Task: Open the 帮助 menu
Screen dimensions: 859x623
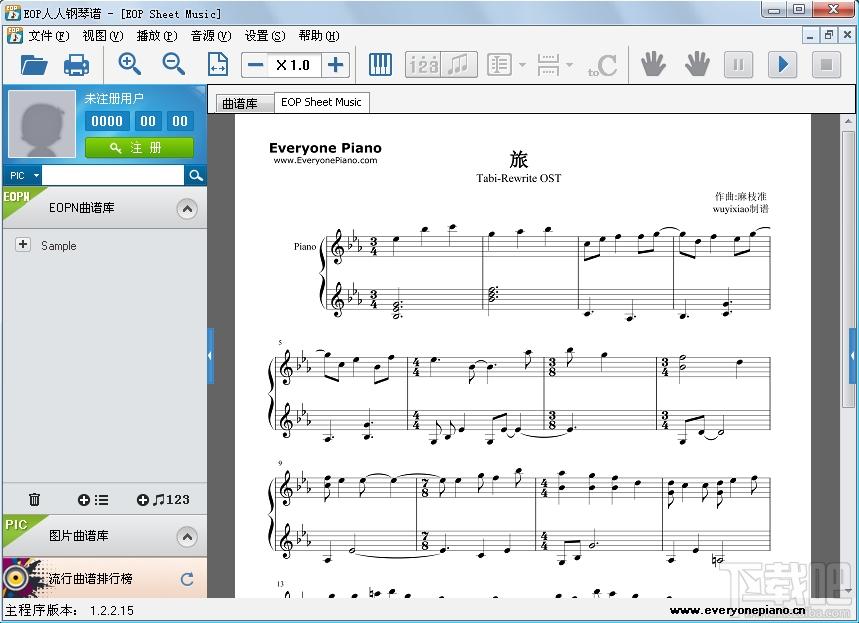Action: [319, 36]
